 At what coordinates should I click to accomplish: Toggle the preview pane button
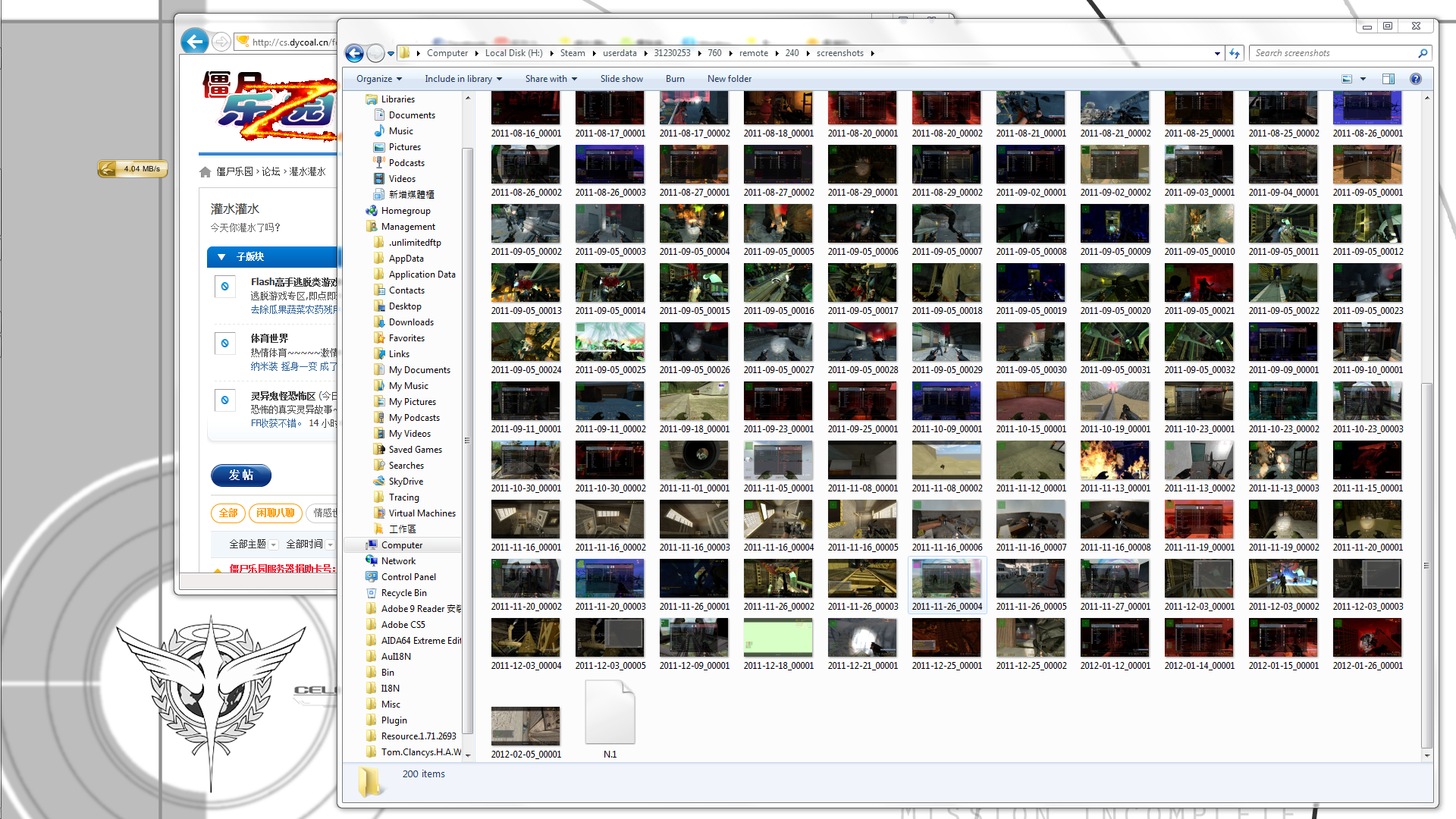(1388, 79)
